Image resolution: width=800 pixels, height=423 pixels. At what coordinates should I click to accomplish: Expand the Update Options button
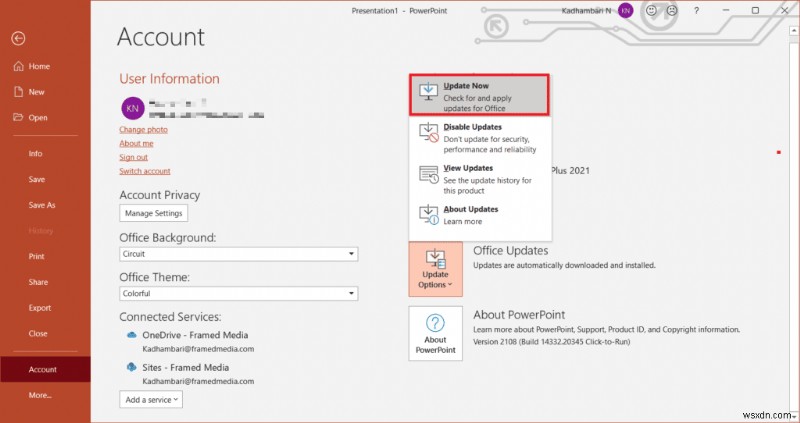435,269
